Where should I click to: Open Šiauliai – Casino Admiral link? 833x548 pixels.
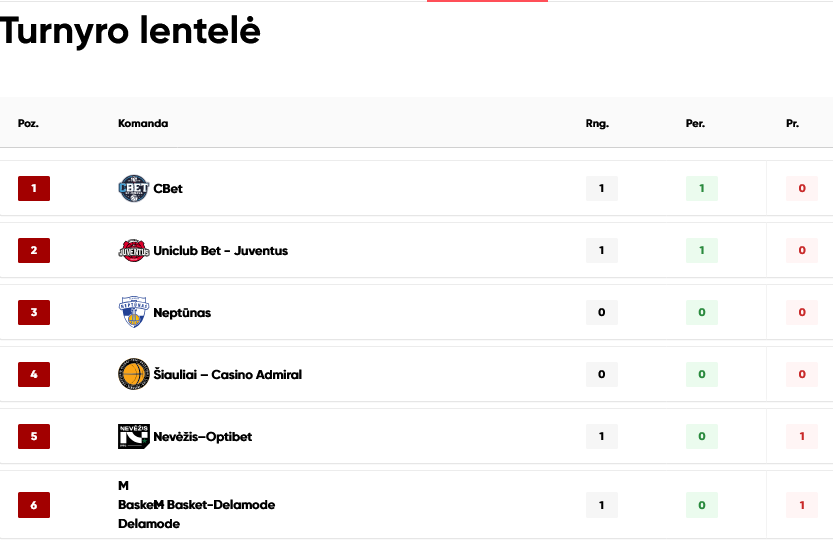[227, 374]
